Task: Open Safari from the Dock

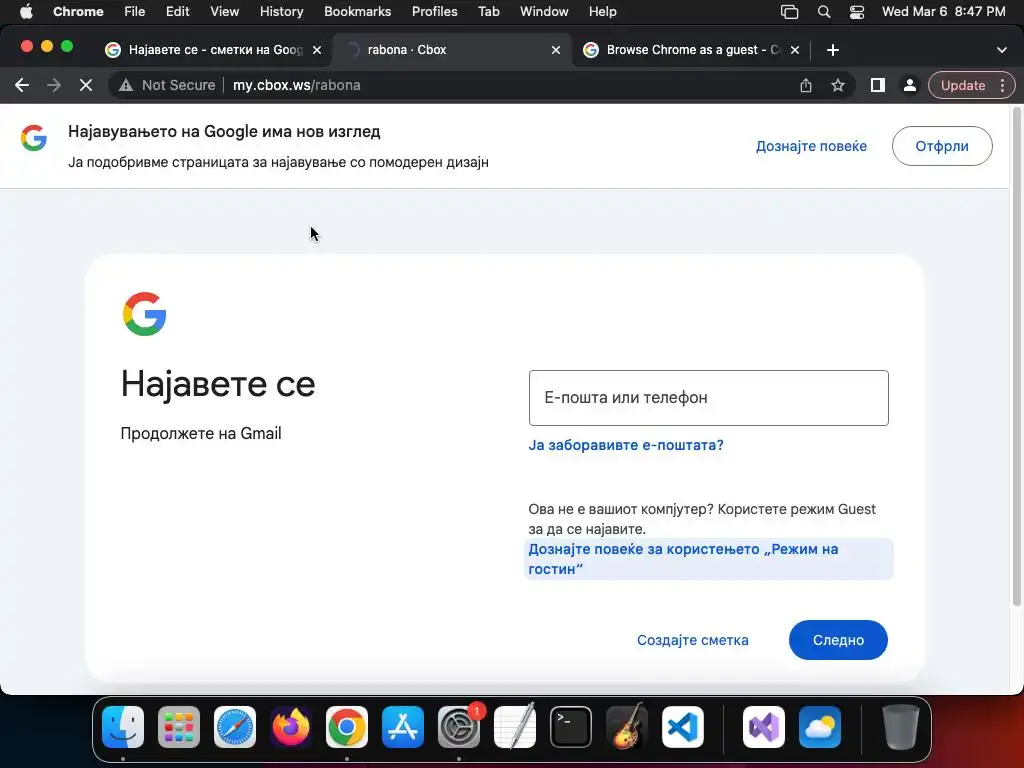Action: pos(235,727)
